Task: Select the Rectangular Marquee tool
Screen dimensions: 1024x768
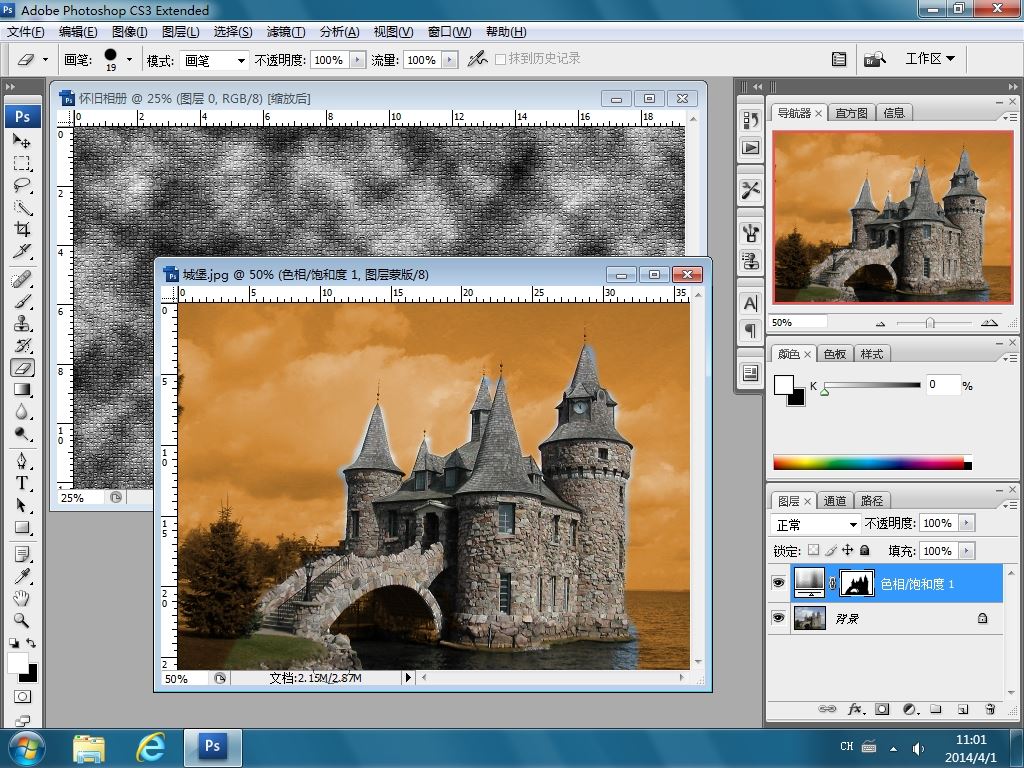Action: point(22,163)
